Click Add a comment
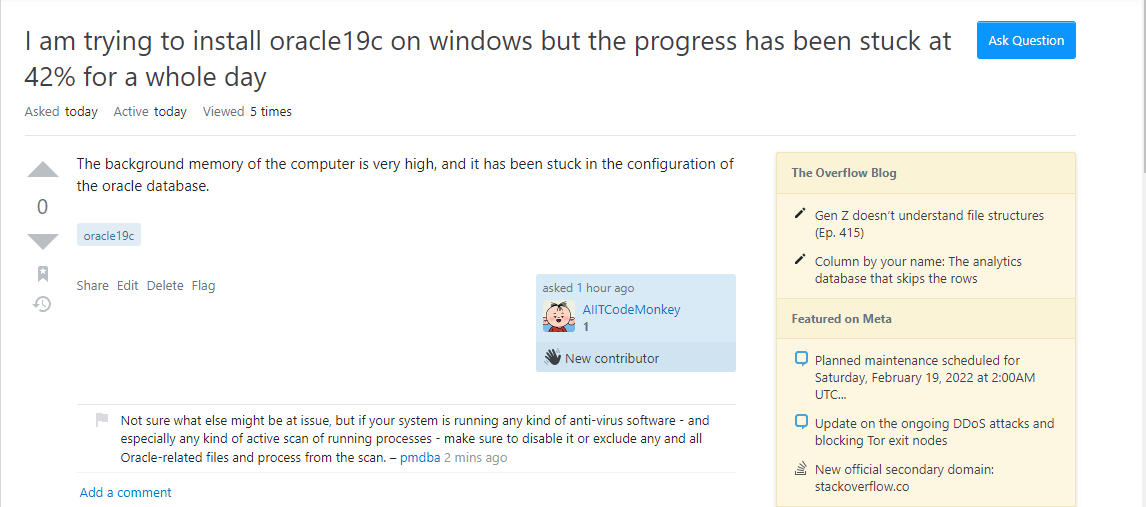 coord(125,492)
